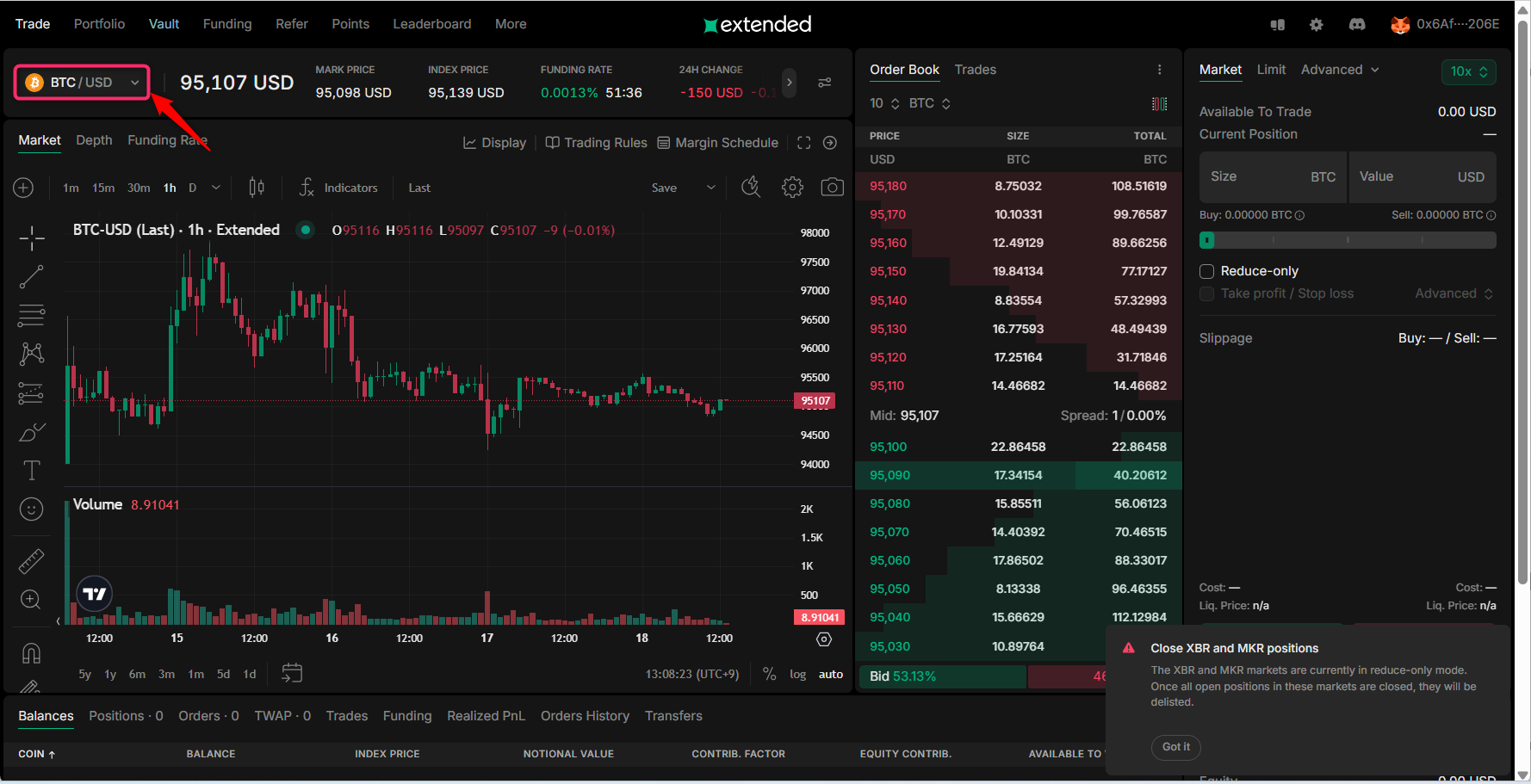Select the brush drawing tool
This screenshot has height=784, width=1531.
click(31, 431)
